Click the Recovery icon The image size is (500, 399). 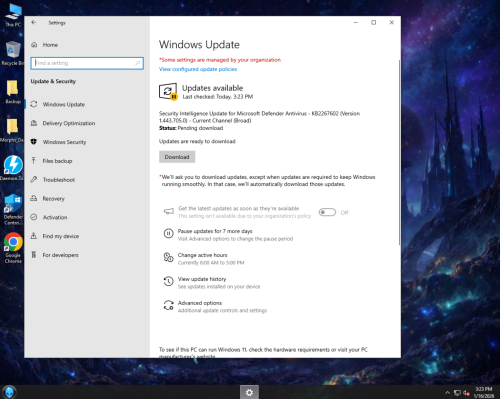pyautogui.click(x=34, y=198)
